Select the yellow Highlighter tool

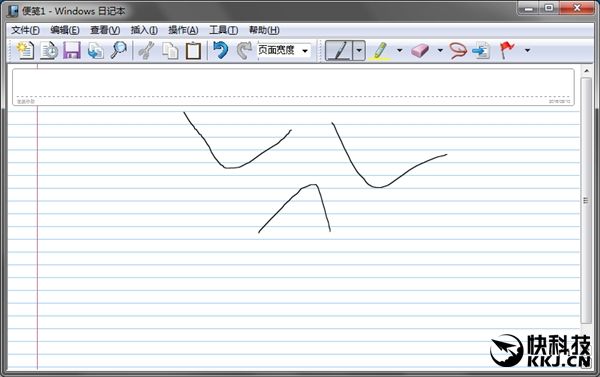pyautogui.click(x=380, y=50)
